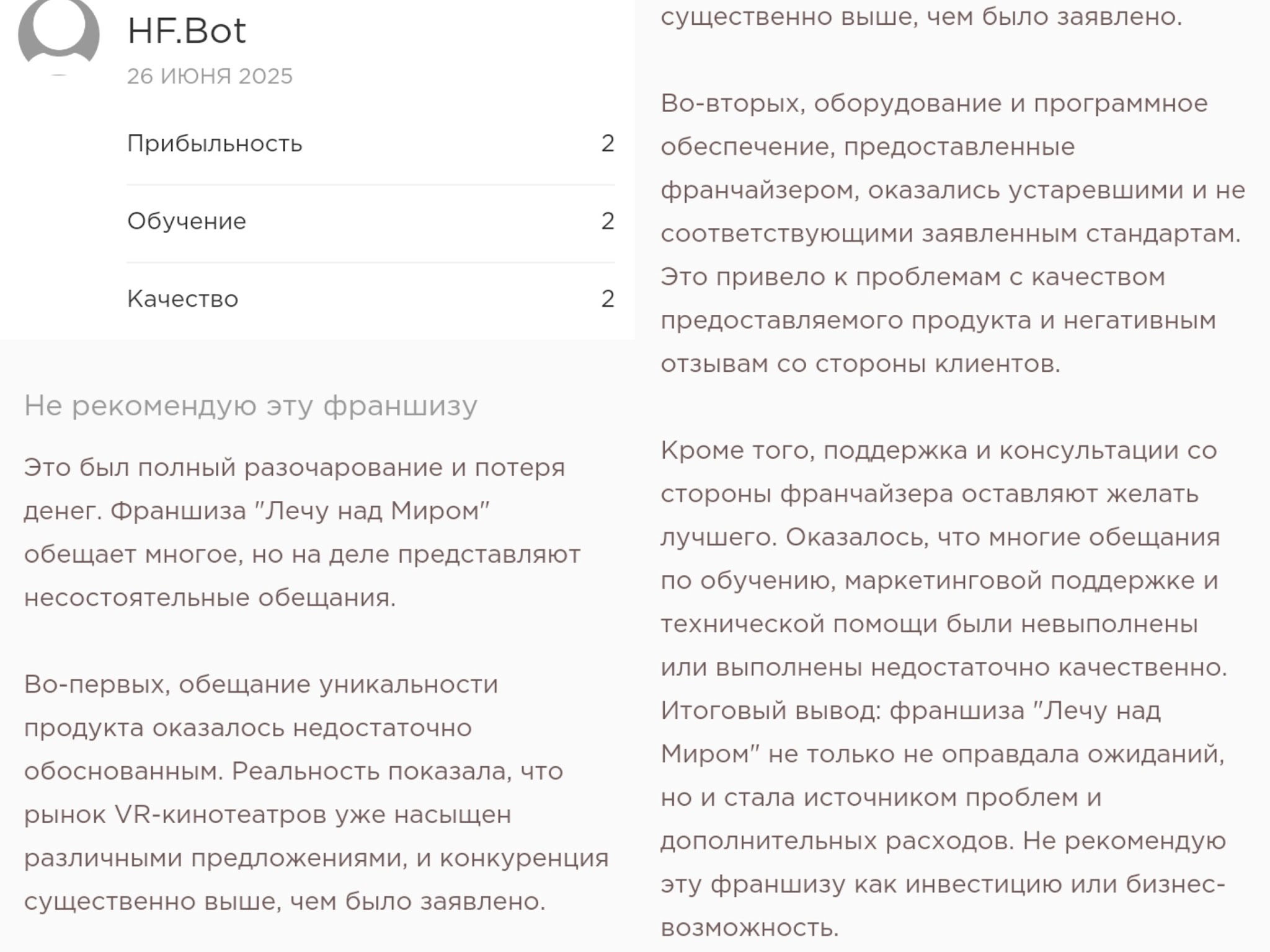Click the Качество score value 2
1270x952 pixels.
coord(607,299)
